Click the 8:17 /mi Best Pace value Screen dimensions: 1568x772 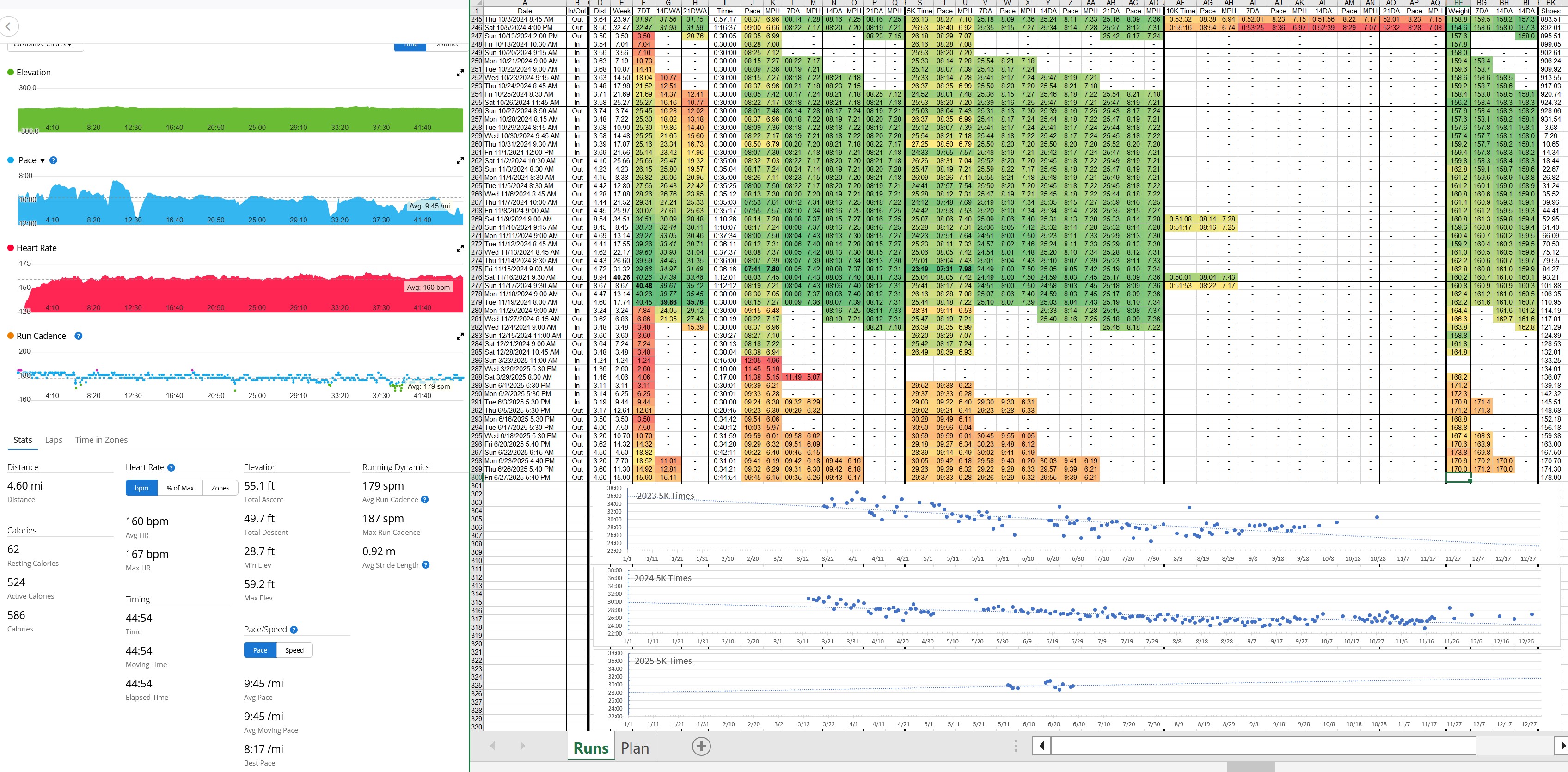[263, 749]
